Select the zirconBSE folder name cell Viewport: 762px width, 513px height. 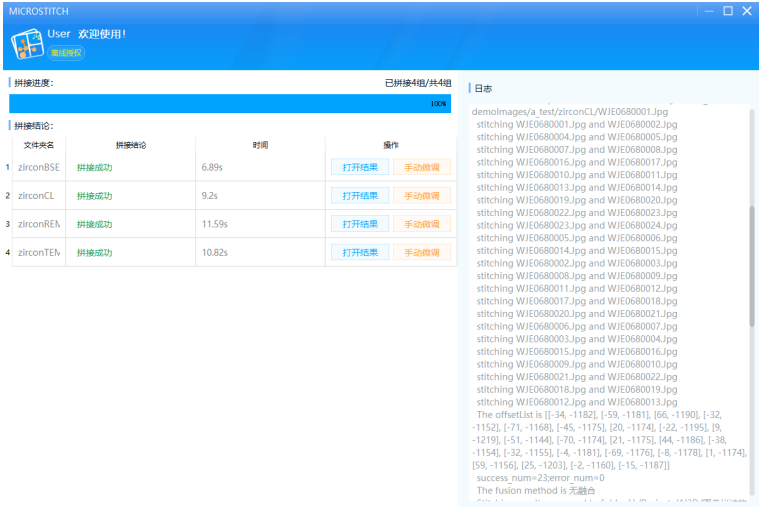click(x=39, y=167)
